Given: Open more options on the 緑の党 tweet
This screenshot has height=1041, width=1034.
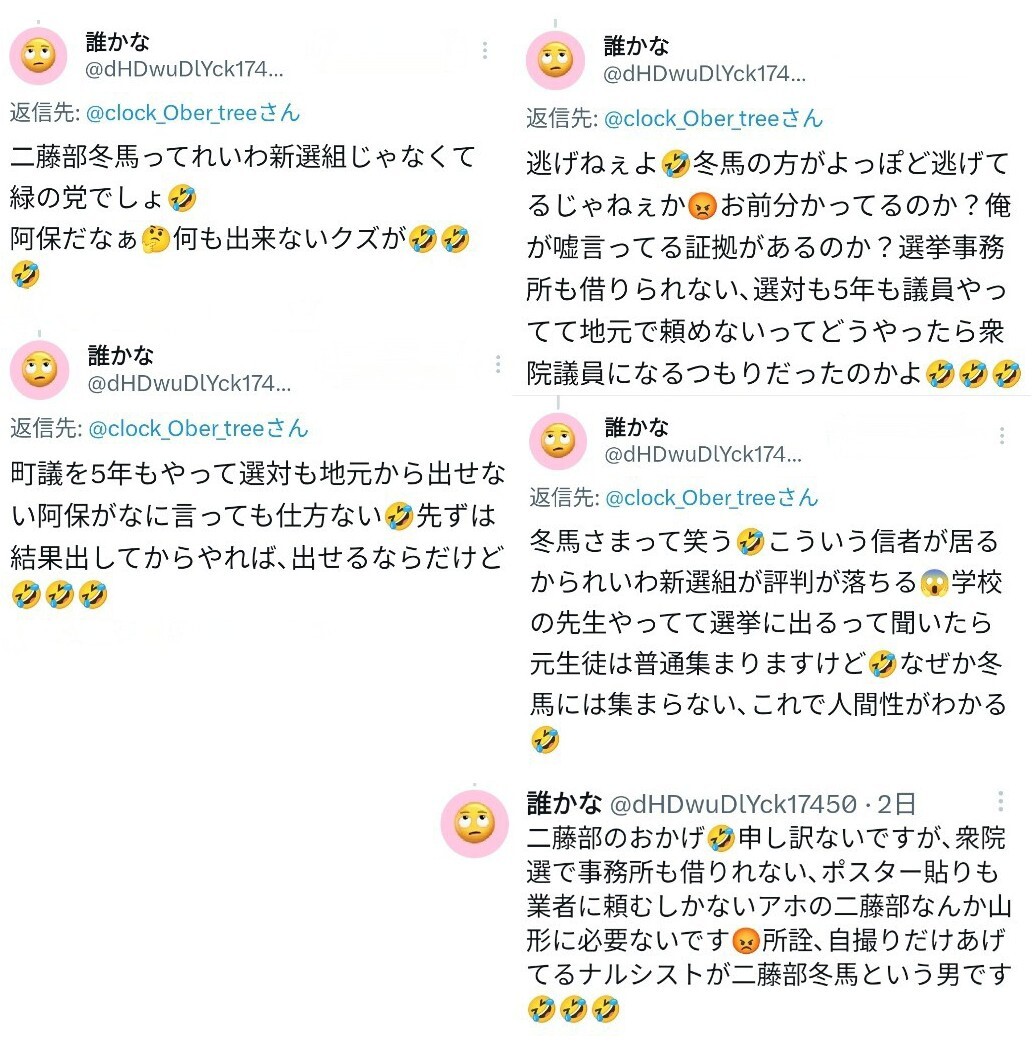Looking at the screenshot, I should pyautogui.click(x=485, y=50).
